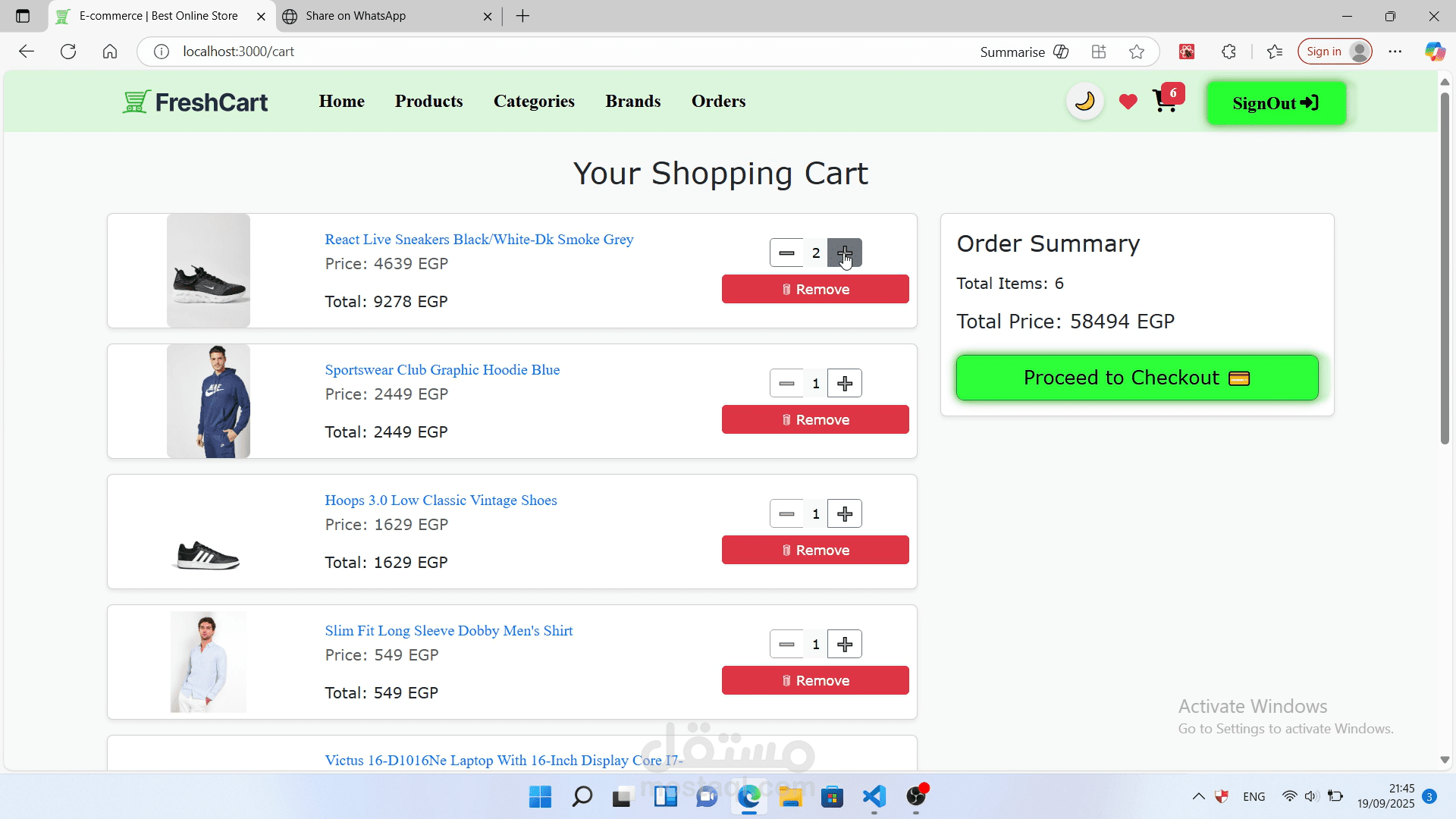Add page to favorites star
Screen dimensions: 1456x819
tap(1136, 52)
